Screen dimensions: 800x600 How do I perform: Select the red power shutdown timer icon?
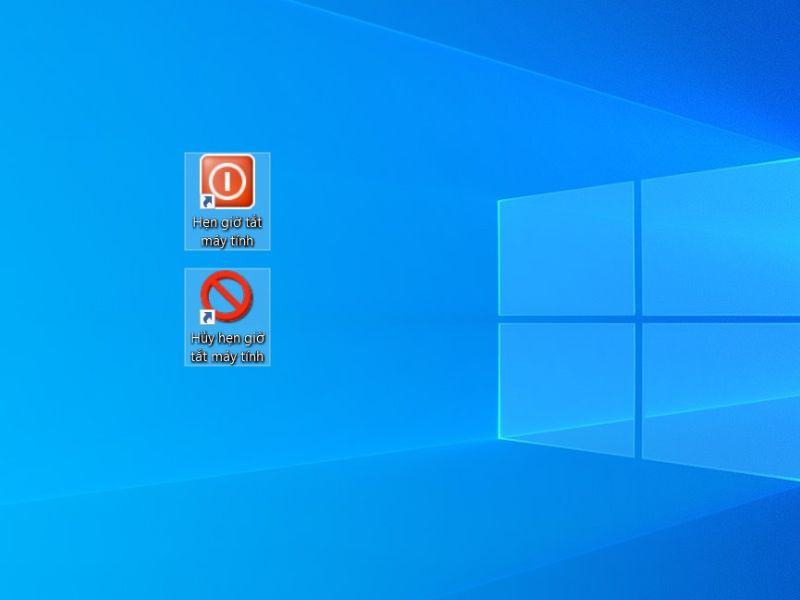pyautogui.click(x=227, y=182)
